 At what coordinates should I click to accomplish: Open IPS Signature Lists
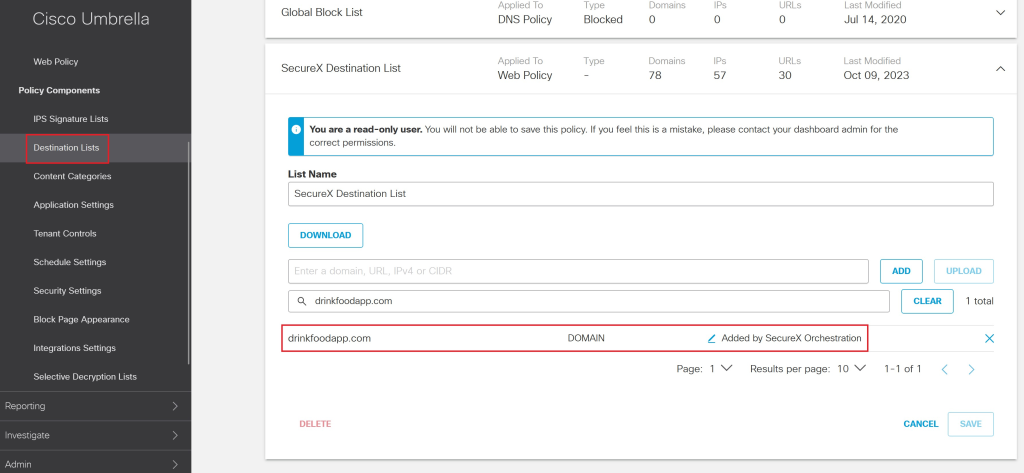click(71, 119)
